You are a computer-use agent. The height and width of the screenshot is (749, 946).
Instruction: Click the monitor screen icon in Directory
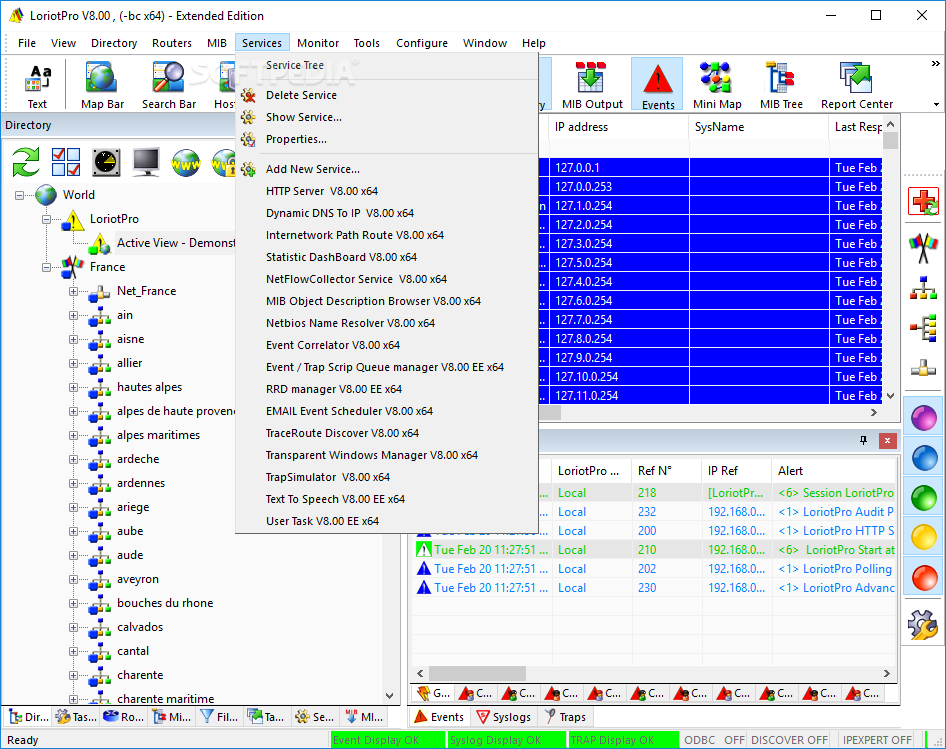(x=146, y=162)
